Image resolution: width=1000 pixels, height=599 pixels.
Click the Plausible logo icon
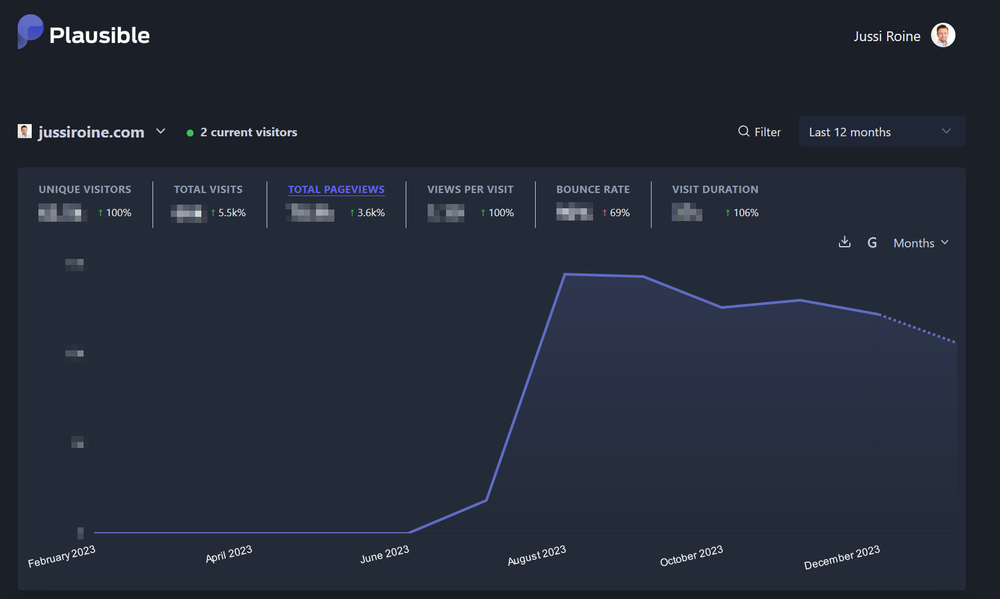pos(29,33)
